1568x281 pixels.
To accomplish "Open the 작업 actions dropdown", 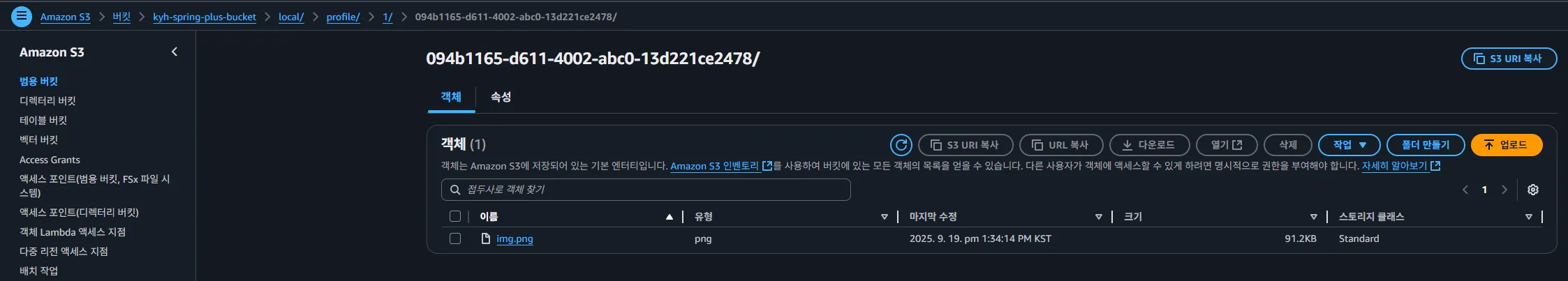I will (x=1349, y=145).
